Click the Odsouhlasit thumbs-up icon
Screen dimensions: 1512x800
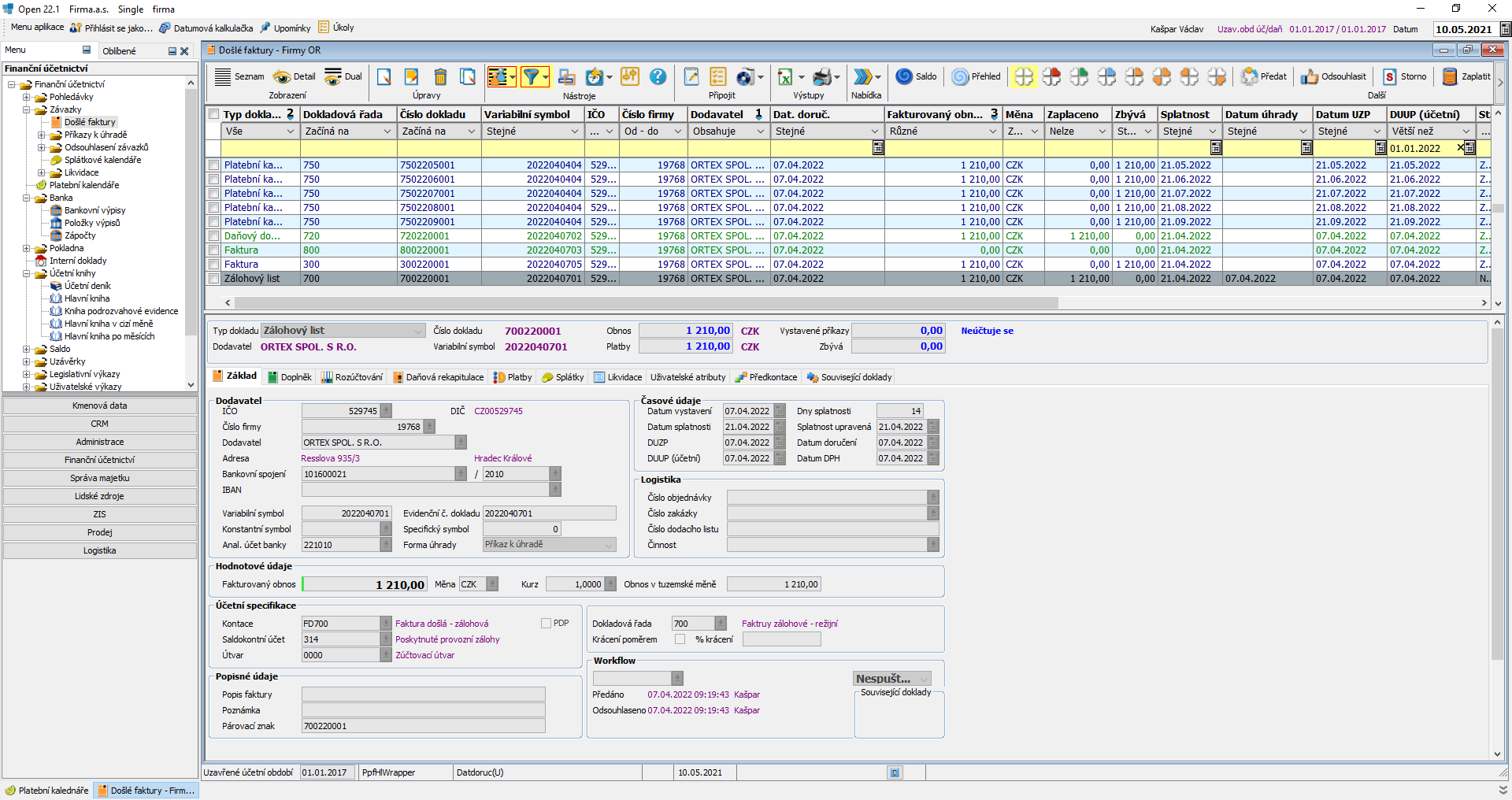point(1310,76)
